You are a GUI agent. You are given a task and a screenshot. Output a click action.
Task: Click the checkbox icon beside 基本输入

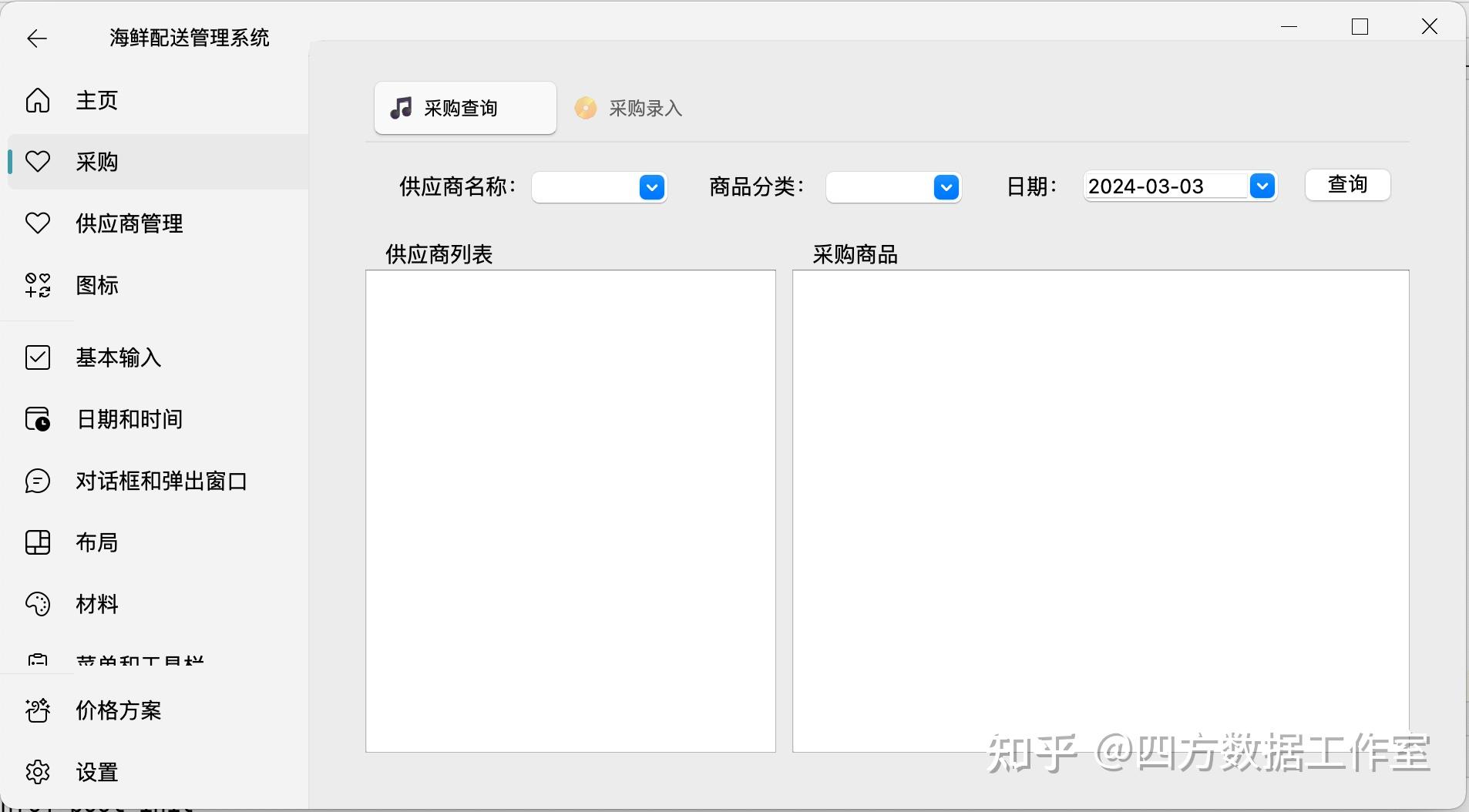pos(38,357)
